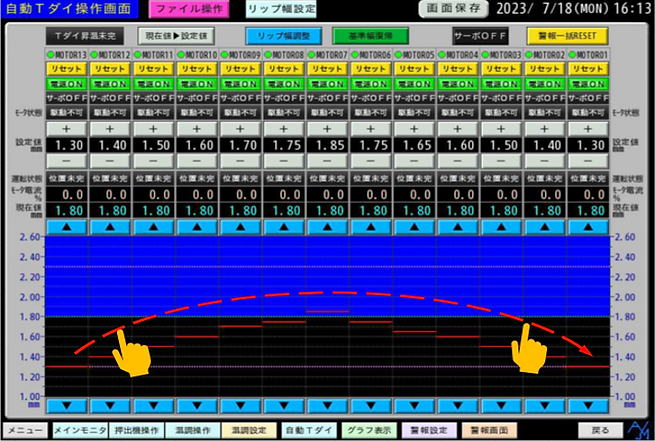Click the Tダイ昇温未完 status button
The image size is (655, 441).
tap(85, 36)
